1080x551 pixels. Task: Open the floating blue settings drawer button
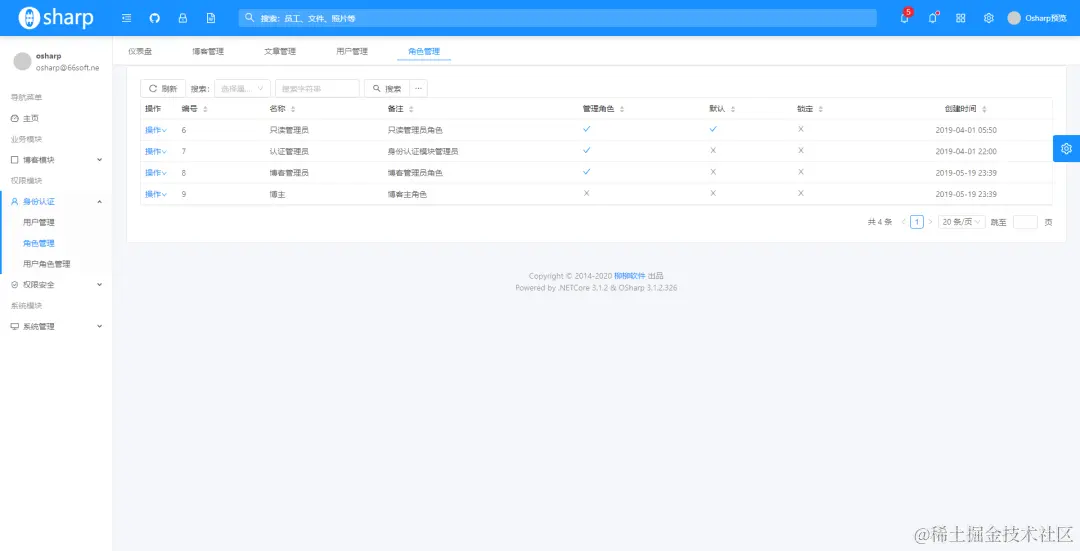[x=1066, y=148]
